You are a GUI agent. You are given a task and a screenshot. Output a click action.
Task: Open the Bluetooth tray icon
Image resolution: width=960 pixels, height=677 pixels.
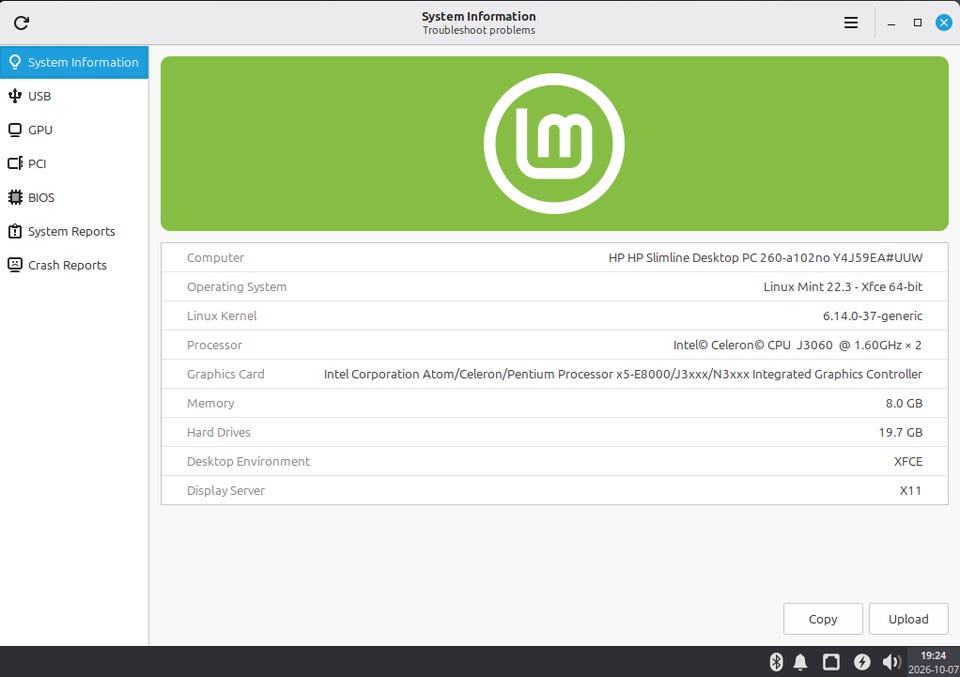pos(776,662)
